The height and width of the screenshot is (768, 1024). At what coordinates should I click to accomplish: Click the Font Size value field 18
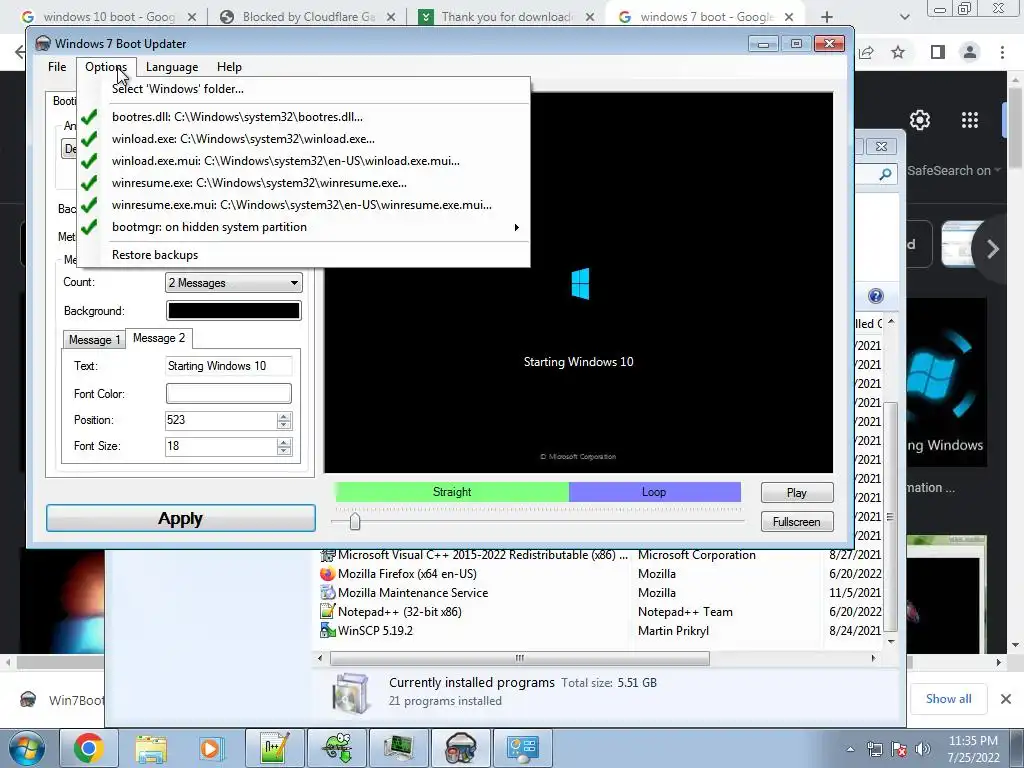(221, 446)
